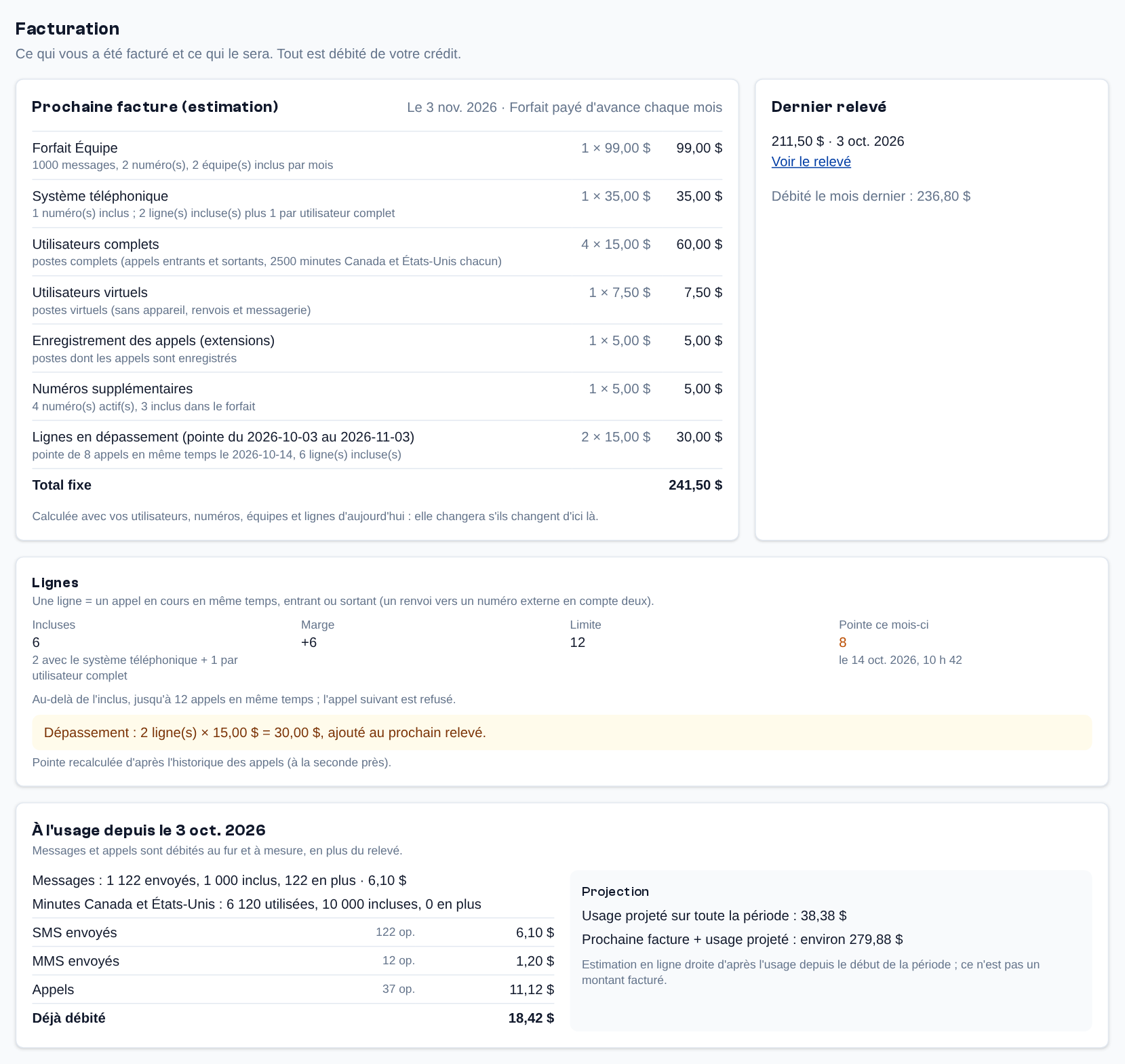Click the "Numéros supplémentaires" line item
Viewport: 1125px width, 1064px height.
tap(377, 396)
